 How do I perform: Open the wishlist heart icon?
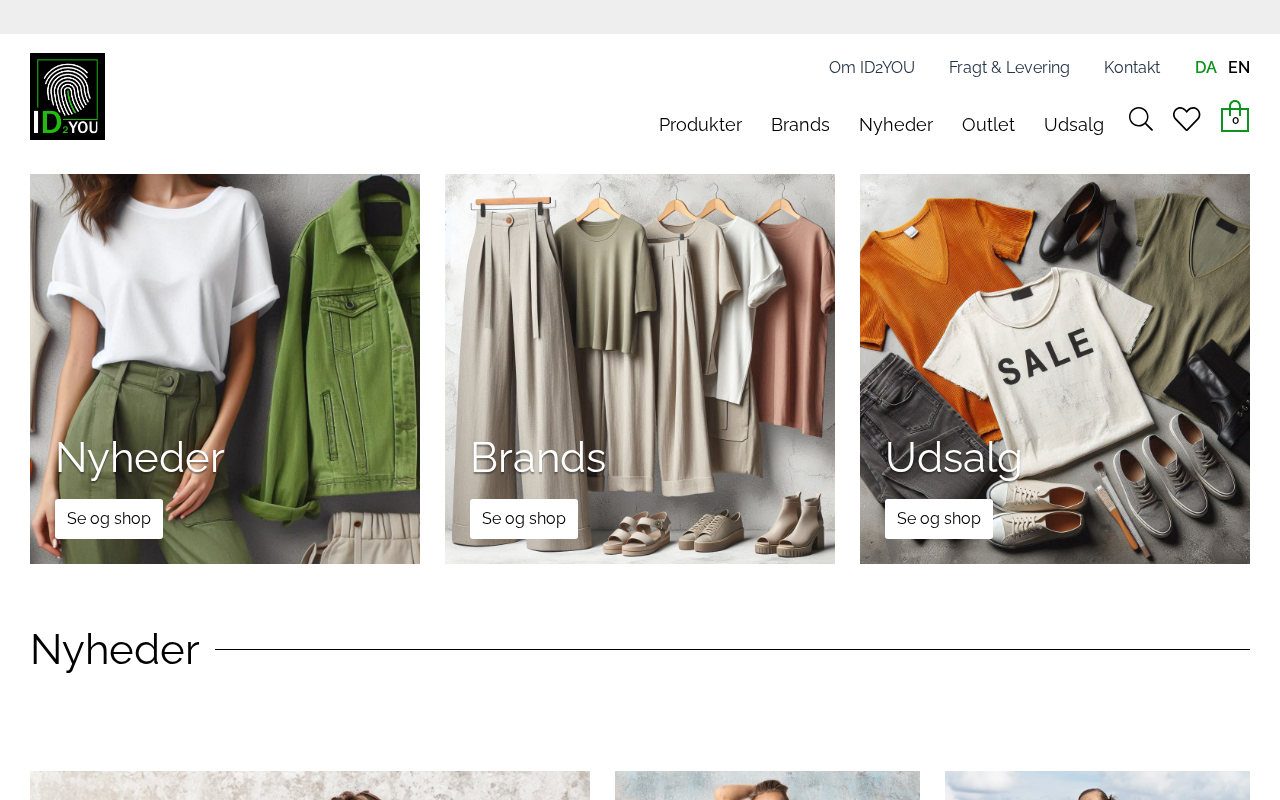pyautogui.click(x=1187, y=120)
